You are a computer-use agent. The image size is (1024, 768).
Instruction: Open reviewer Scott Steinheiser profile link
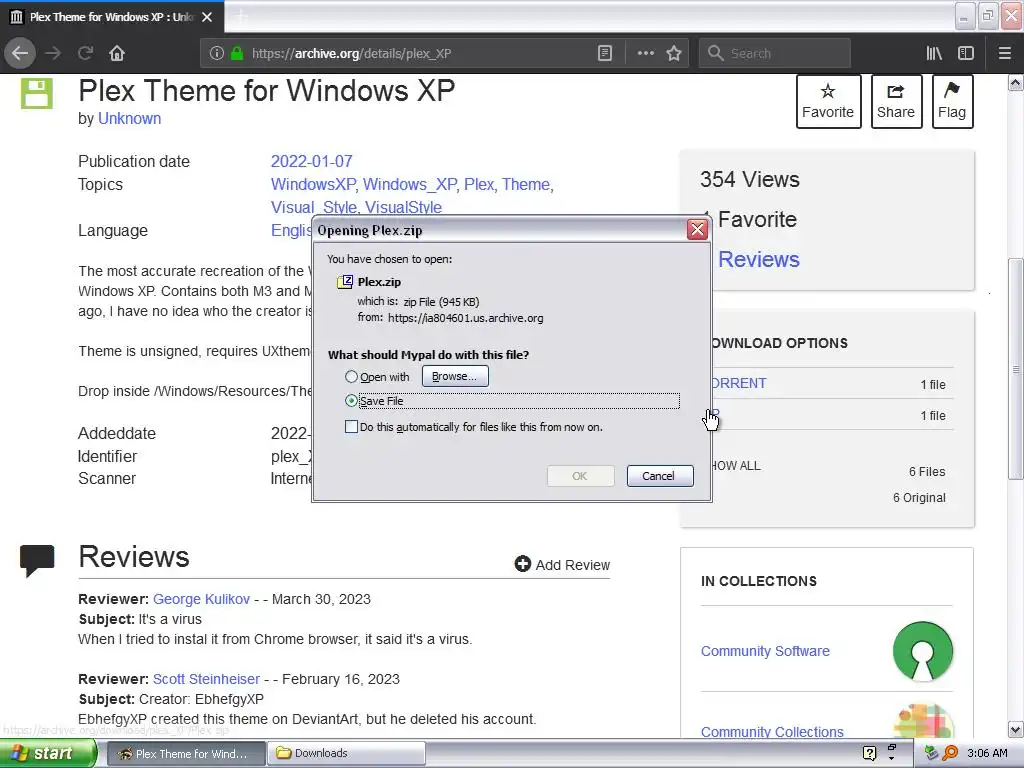click(206, 679)
